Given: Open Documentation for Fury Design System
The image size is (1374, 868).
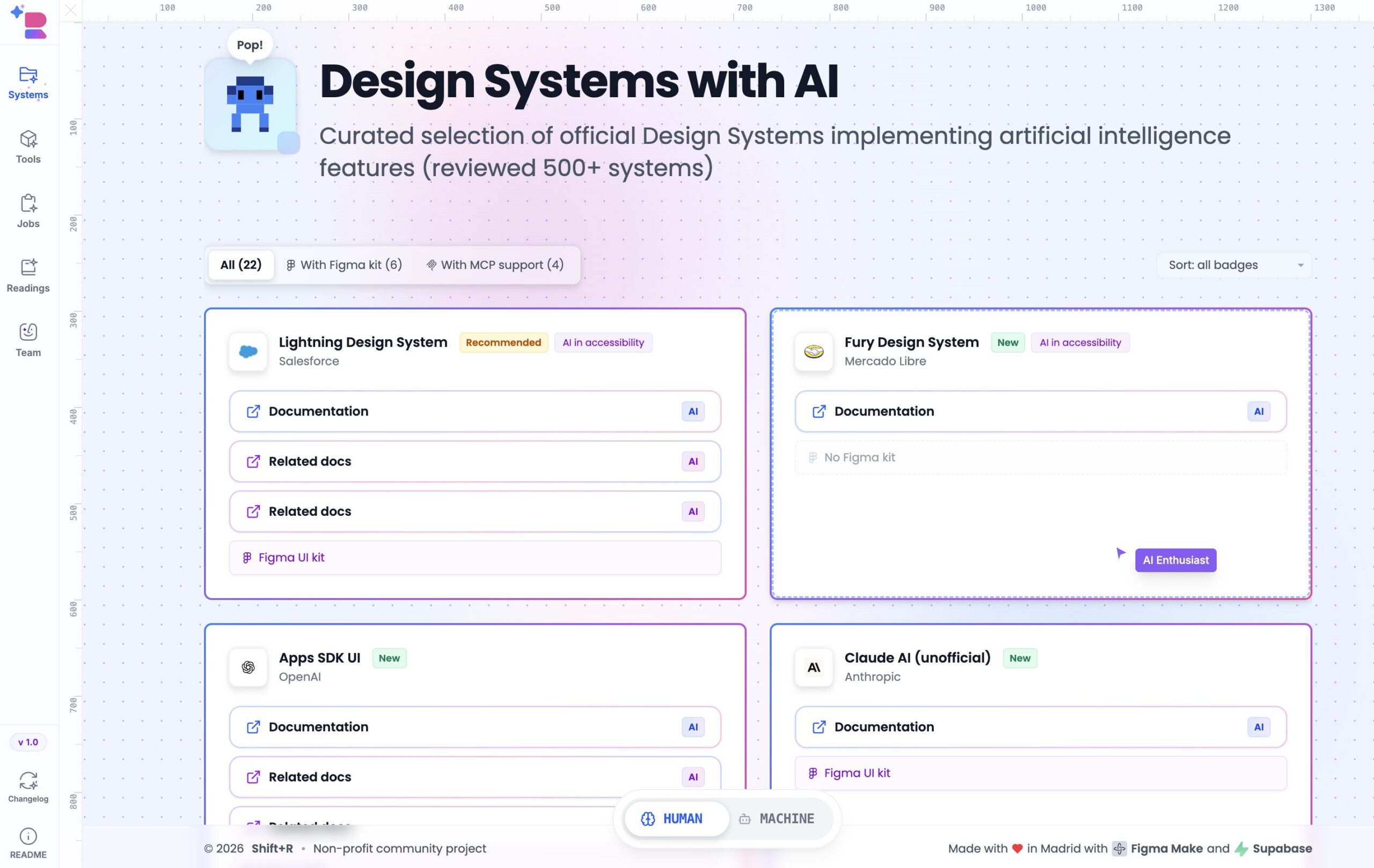Looking at the screenshot, I should [x=1041, y=412].
